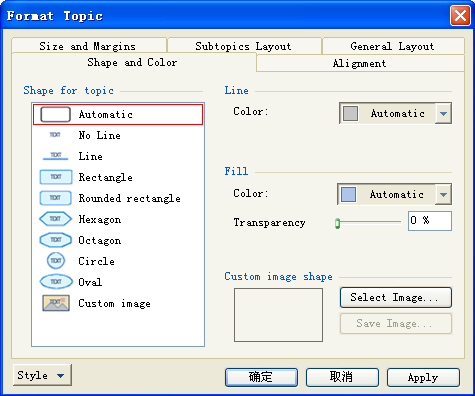This screenshot has width=475, height=396.
Task: Select the Rectangle shape icon
Action: (56, 177)
